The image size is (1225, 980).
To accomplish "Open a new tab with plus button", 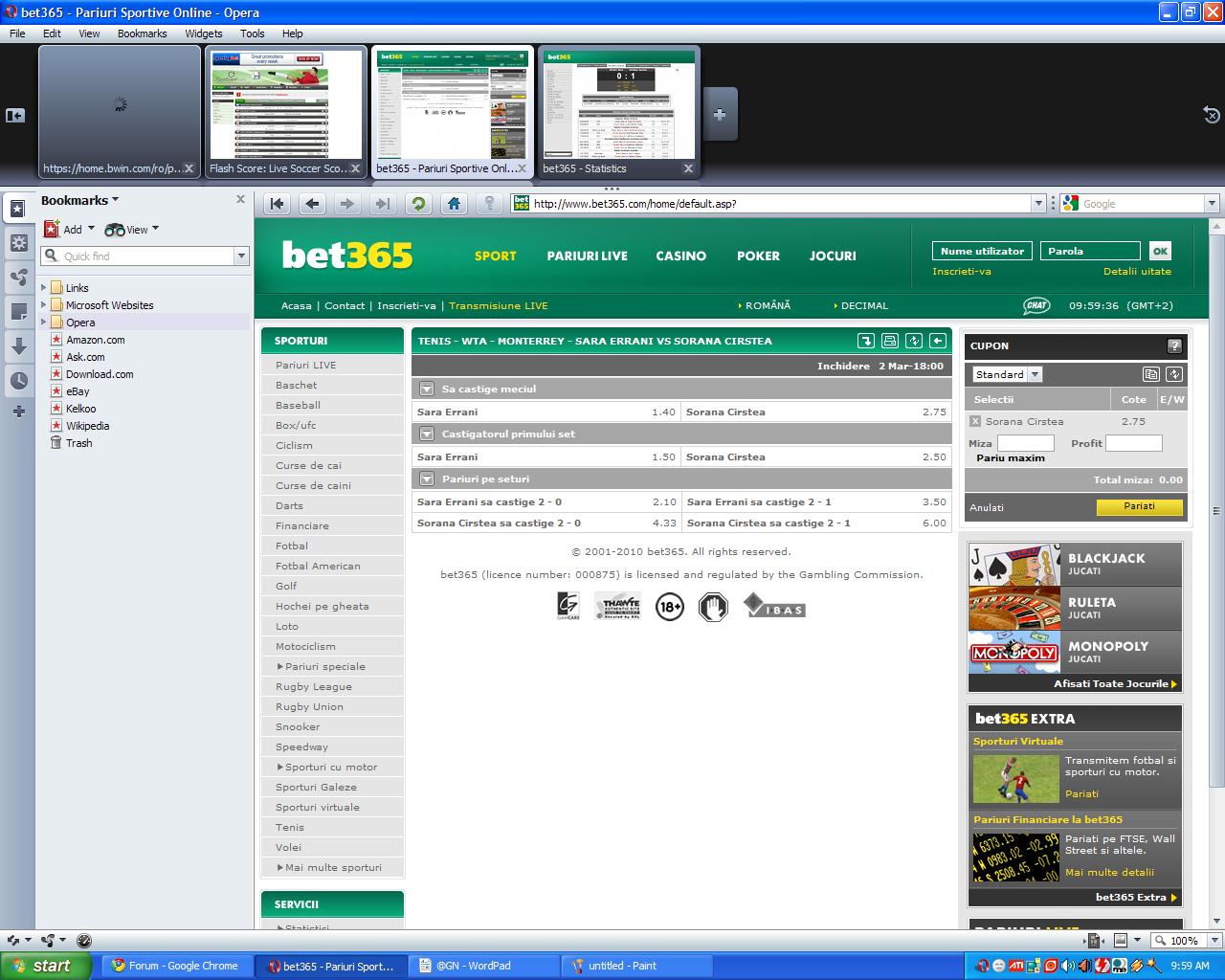I will click(720, 114).
